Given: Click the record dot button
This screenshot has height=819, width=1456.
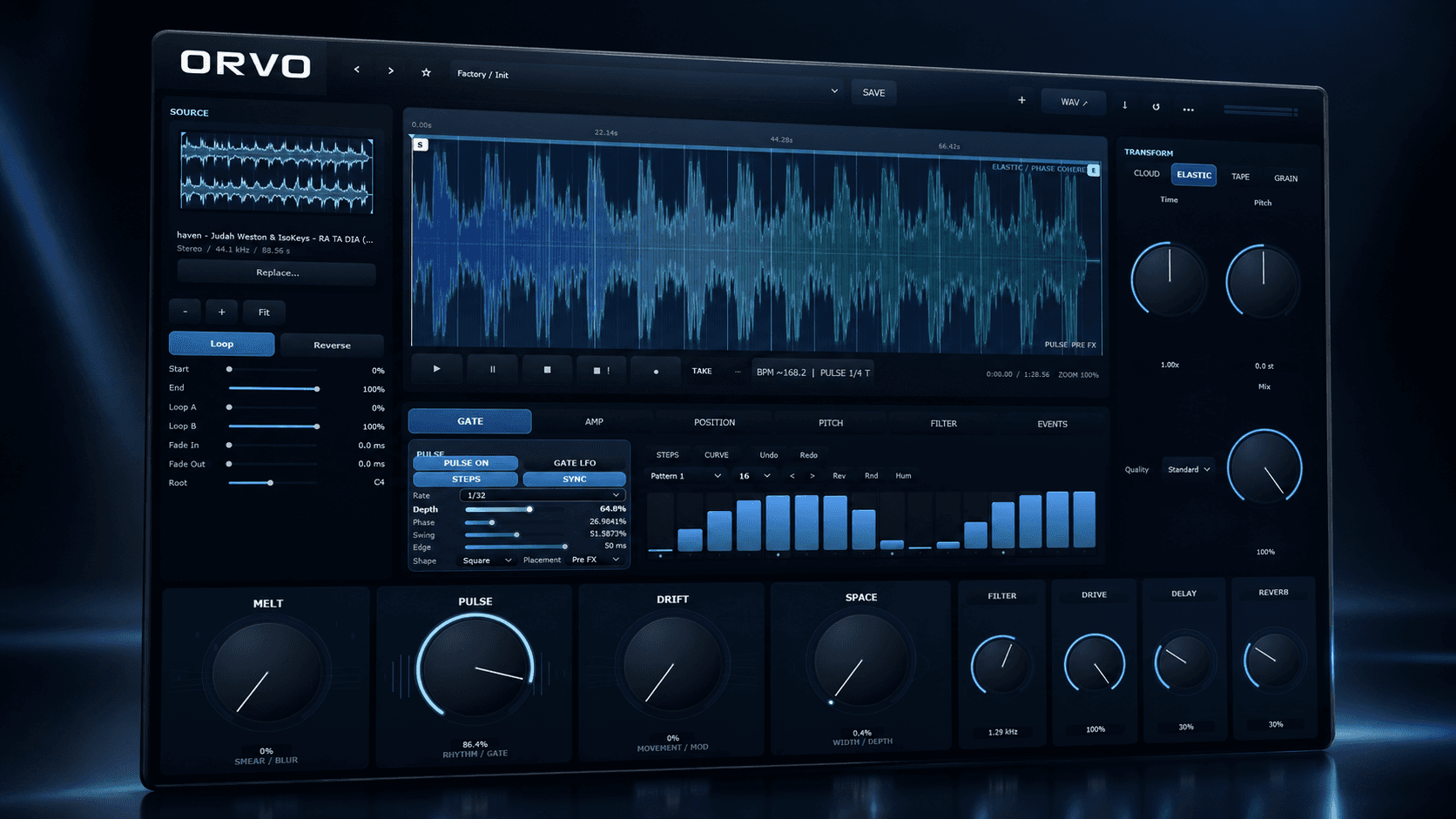Looking at the screenshot, I should click(656, 371).
